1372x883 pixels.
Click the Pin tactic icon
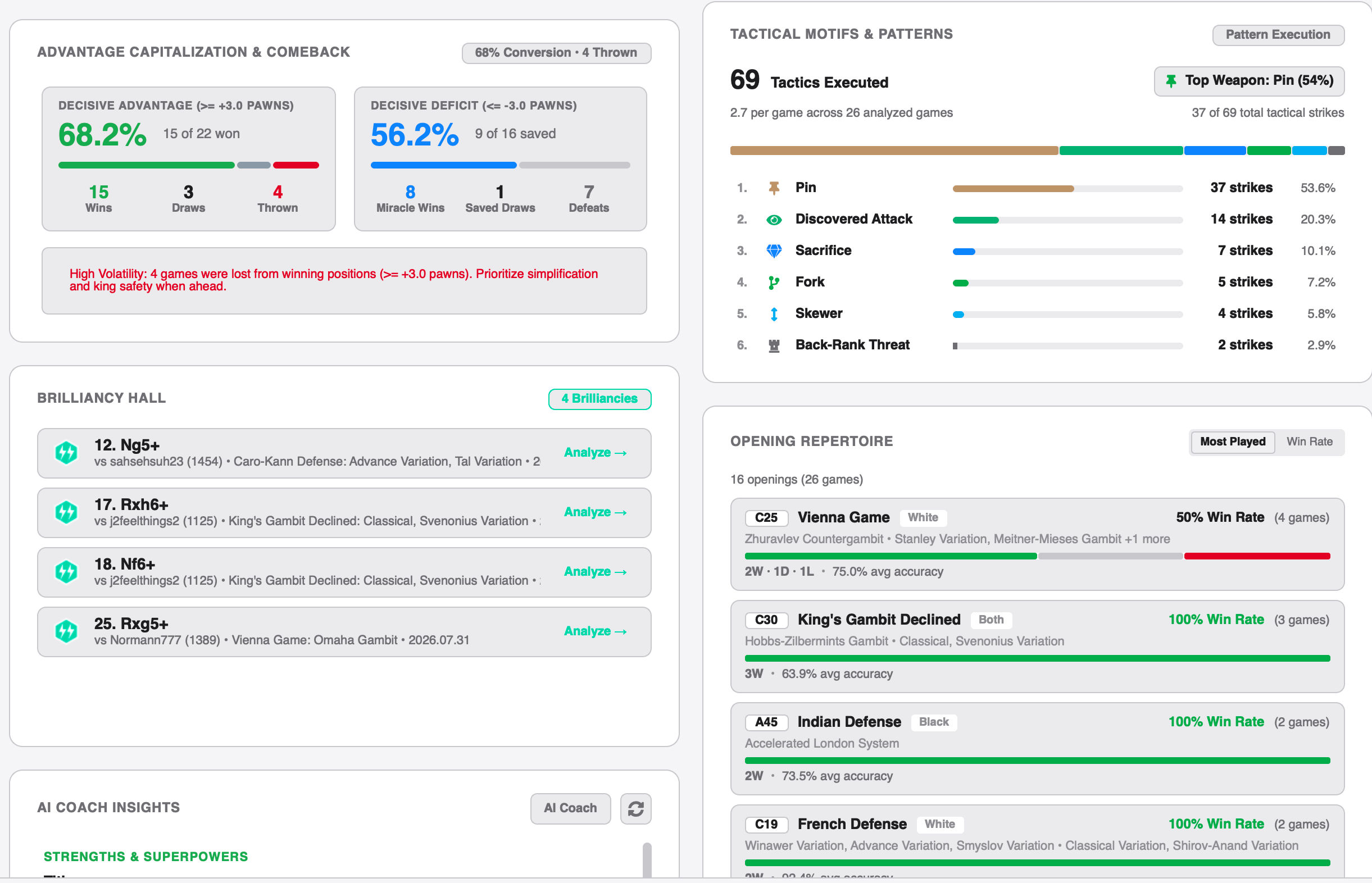pos(774,188)
